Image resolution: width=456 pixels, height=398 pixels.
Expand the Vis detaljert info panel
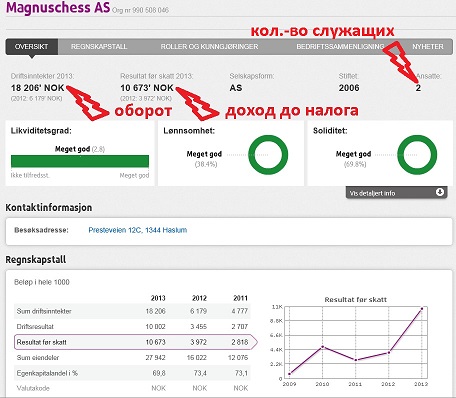396,193
